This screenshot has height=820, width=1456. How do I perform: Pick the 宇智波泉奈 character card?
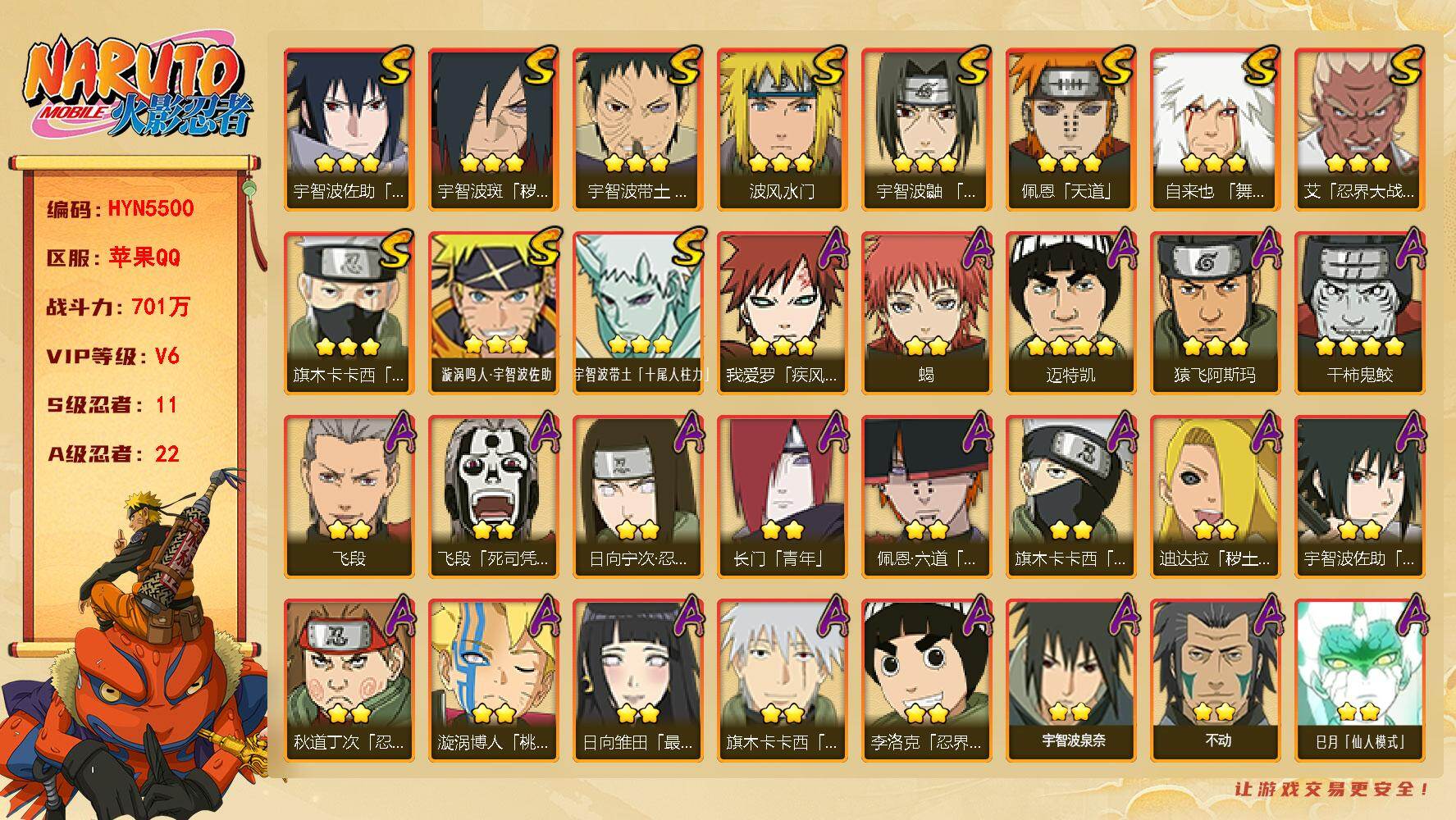[x=1070, y=680]
